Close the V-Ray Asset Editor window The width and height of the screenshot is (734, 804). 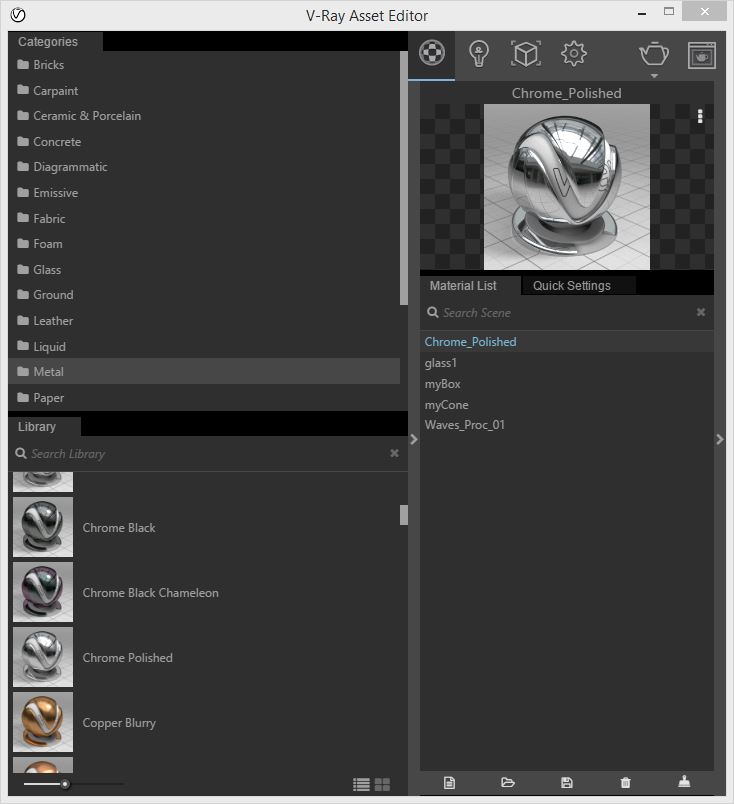705,11
